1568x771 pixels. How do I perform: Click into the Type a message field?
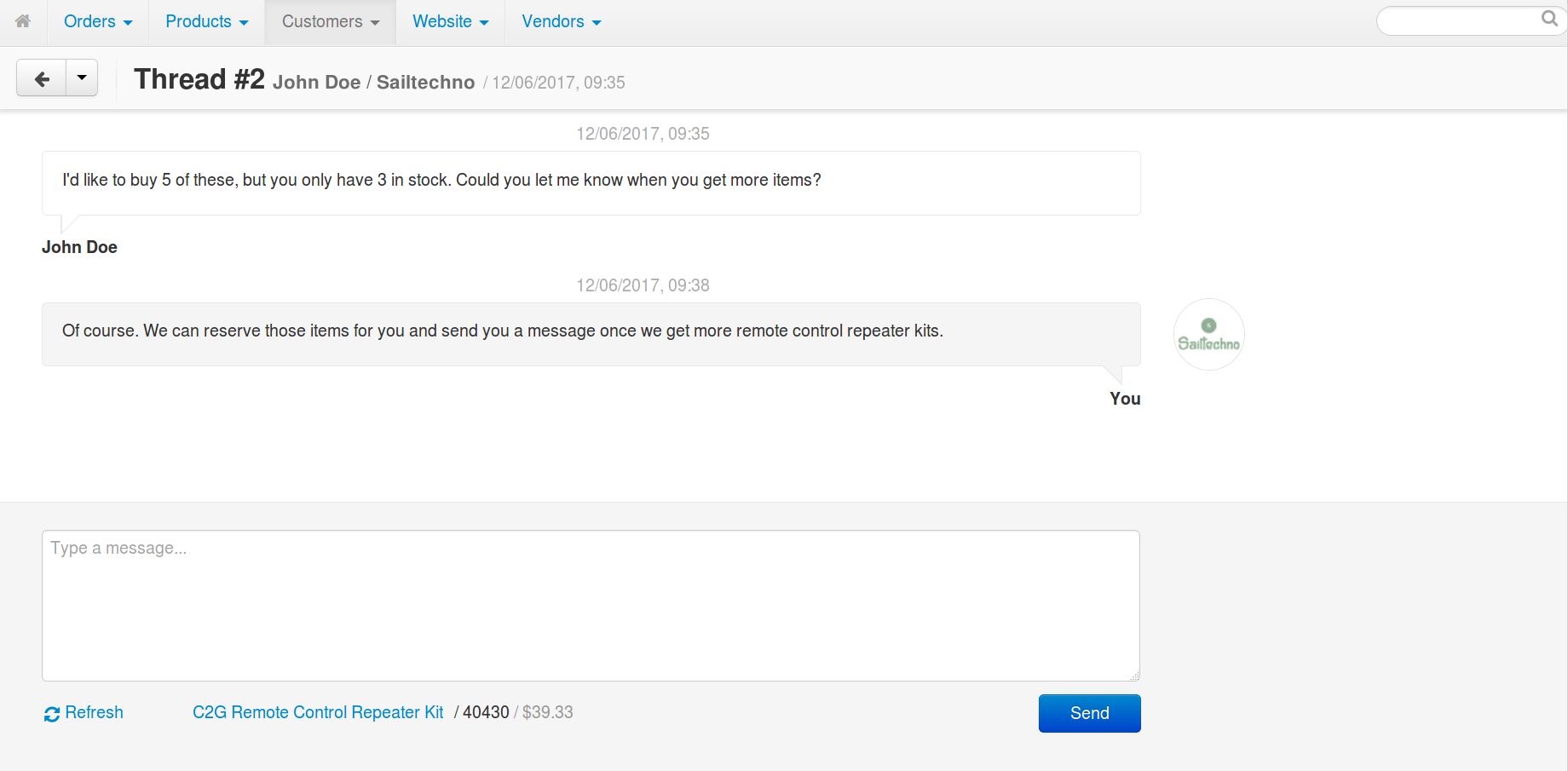(x=591, y=606)
